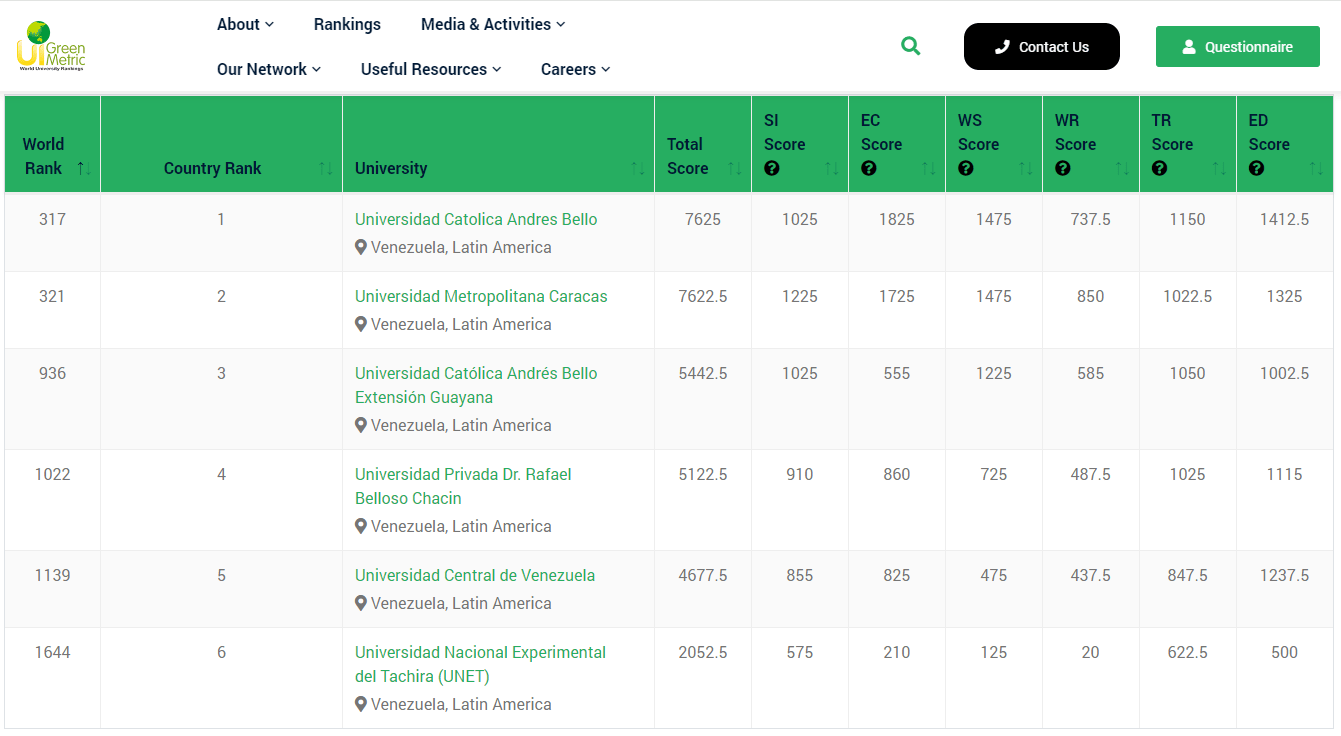Click the EC Score help question-mark icon
This screenshot has height=736, width=1341.
[868, 169]
